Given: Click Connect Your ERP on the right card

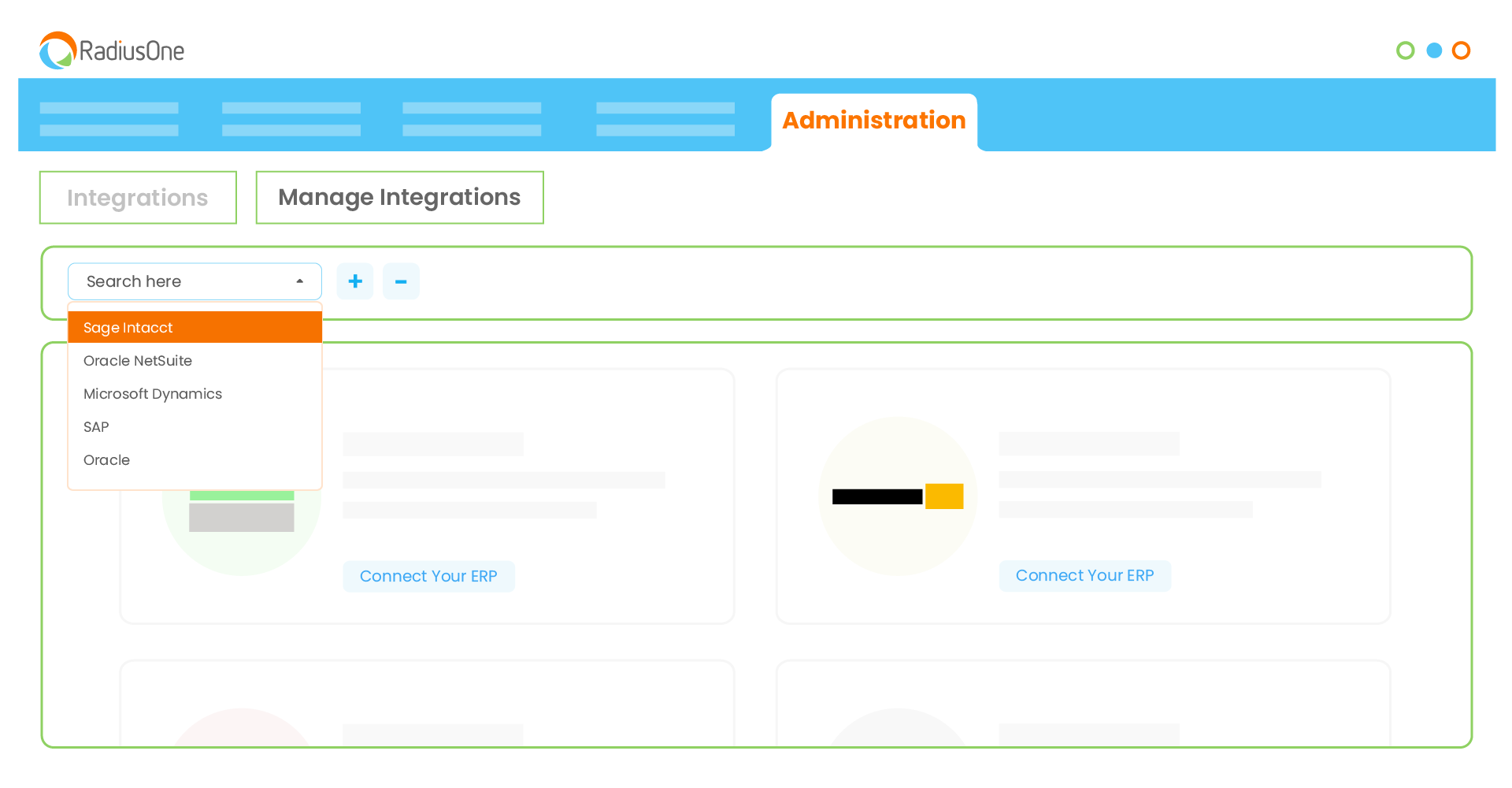Looking at the screenshot, I should tap(1084, 575).
